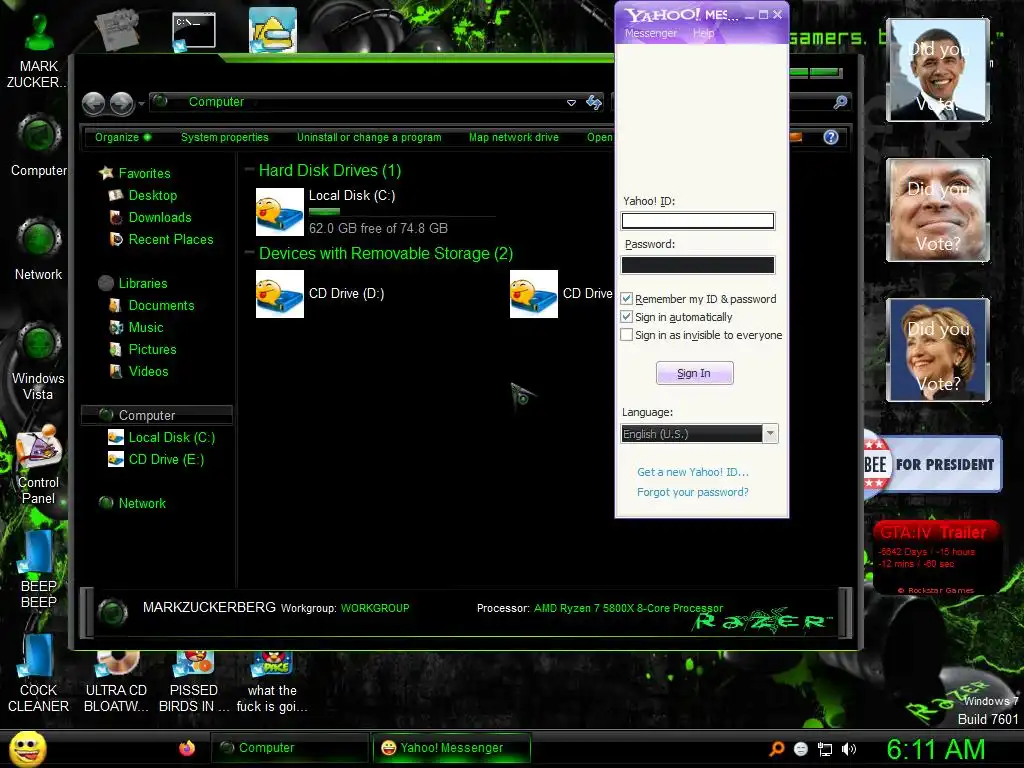Switch to the Computer taskbar window button

click(289, 748)
